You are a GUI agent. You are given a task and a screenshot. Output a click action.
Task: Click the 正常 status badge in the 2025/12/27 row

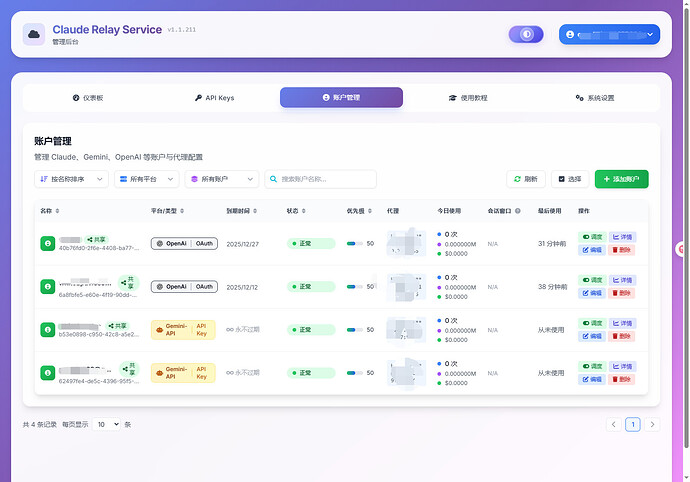(x=311, y=243)
